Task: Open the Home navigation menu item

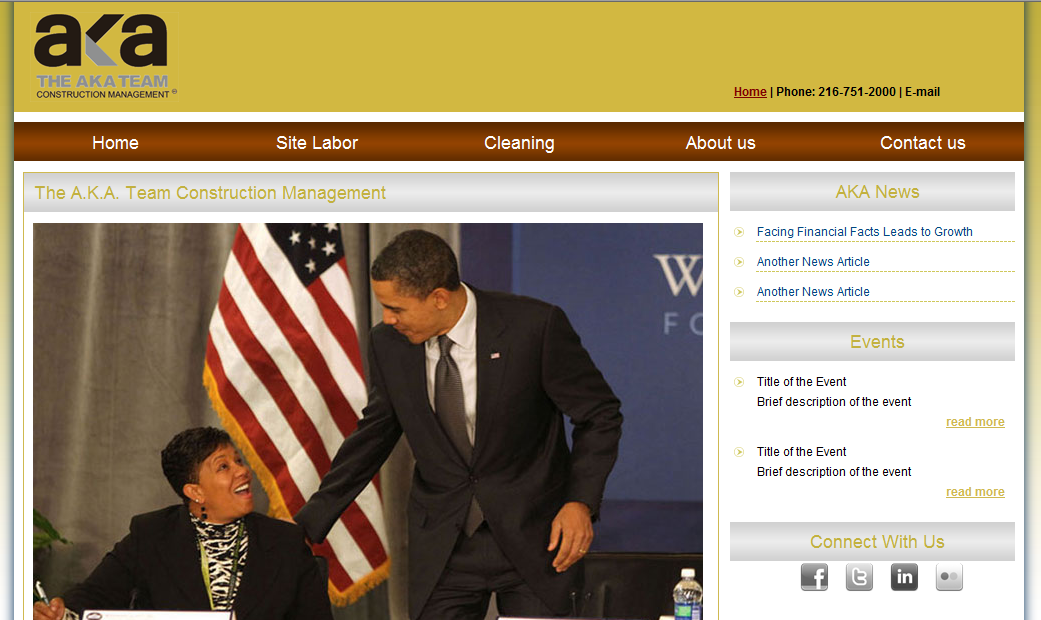Action: pos(115,142)
